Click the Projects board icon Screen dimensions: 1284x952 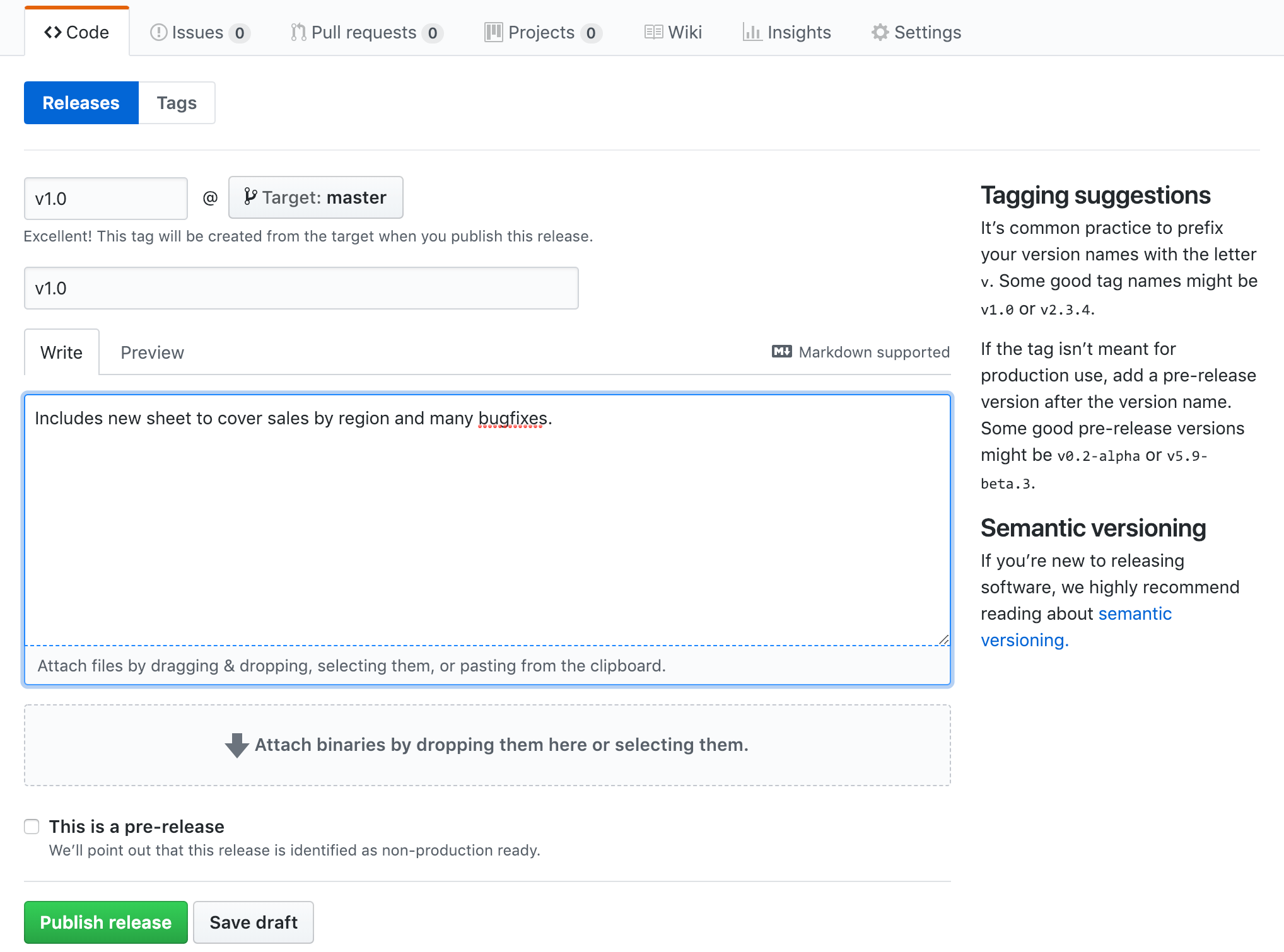click(x=493, y=32)
